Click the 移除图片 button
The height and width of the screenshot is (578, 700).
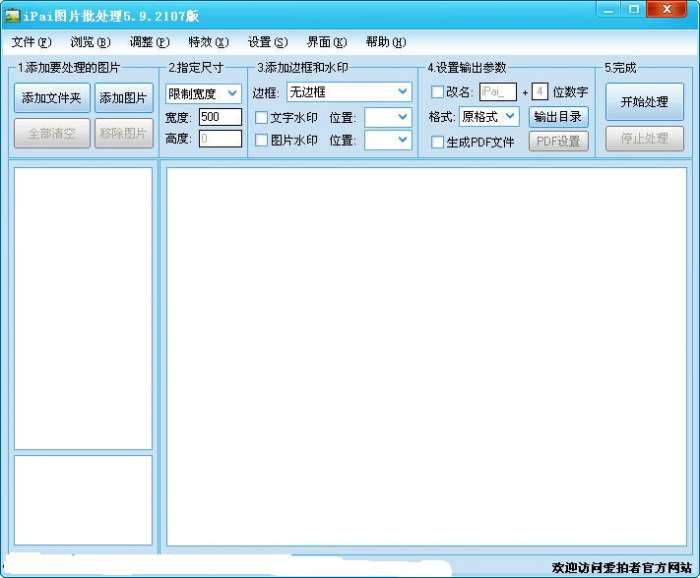[124, 133]
